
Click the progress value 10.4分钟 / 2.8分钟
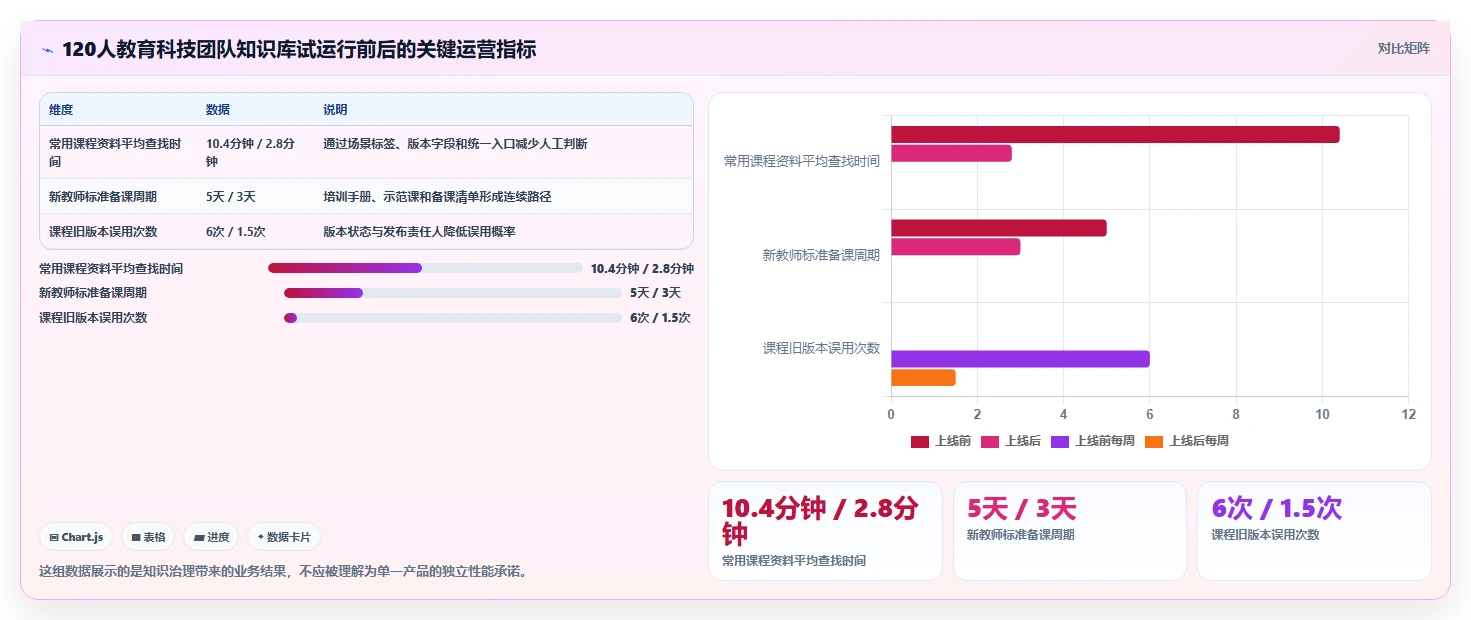(x=642, y=268)
